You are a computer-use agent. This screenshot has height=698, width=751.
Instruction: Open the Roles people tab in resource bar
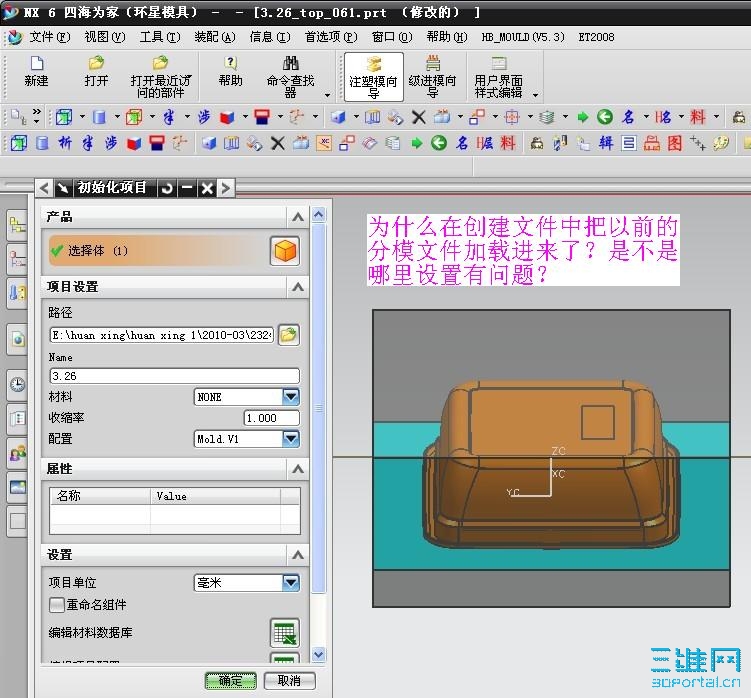[x=18, y=453]
